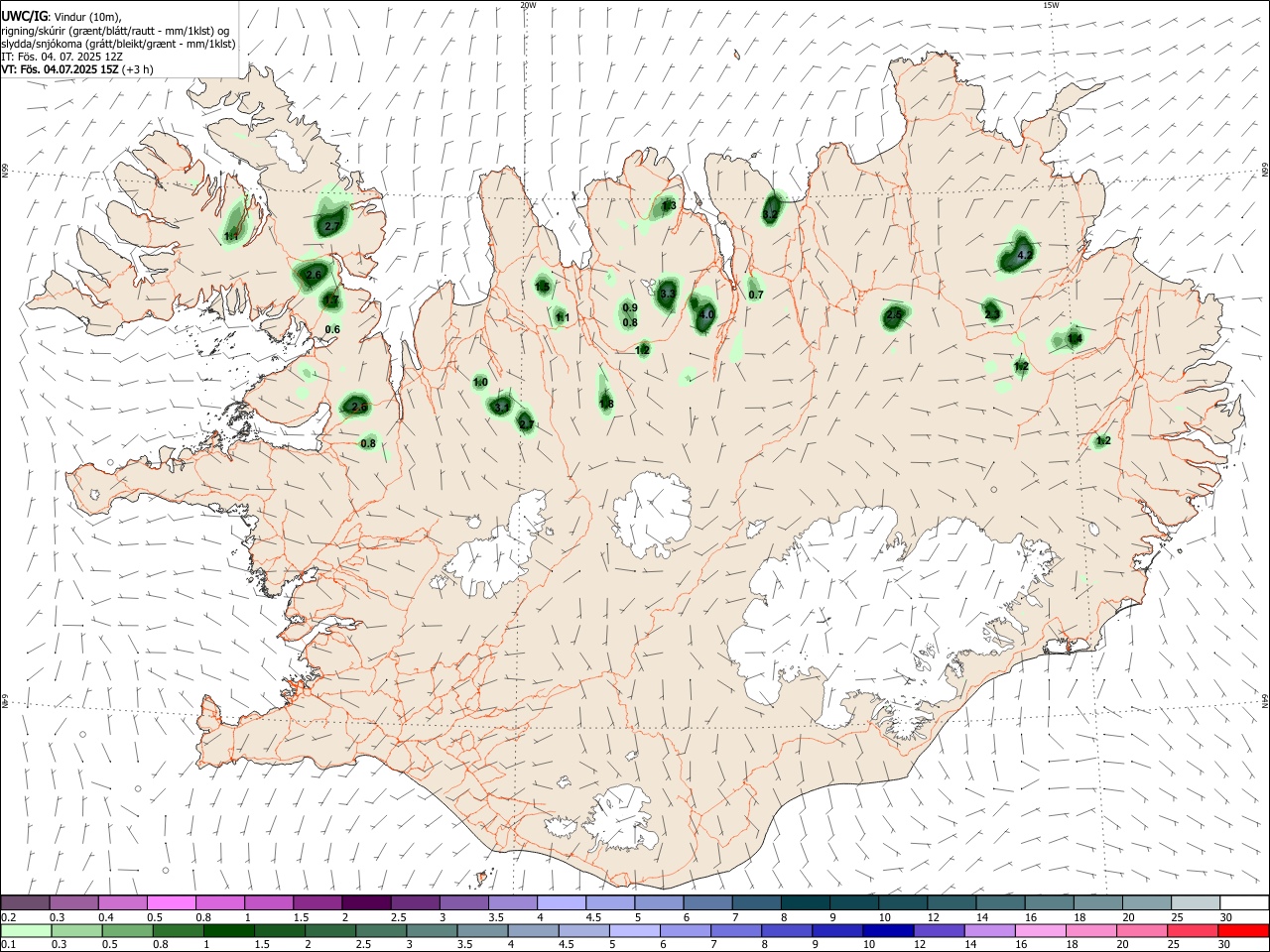Select the 0.7 precipitation value label

756,296
